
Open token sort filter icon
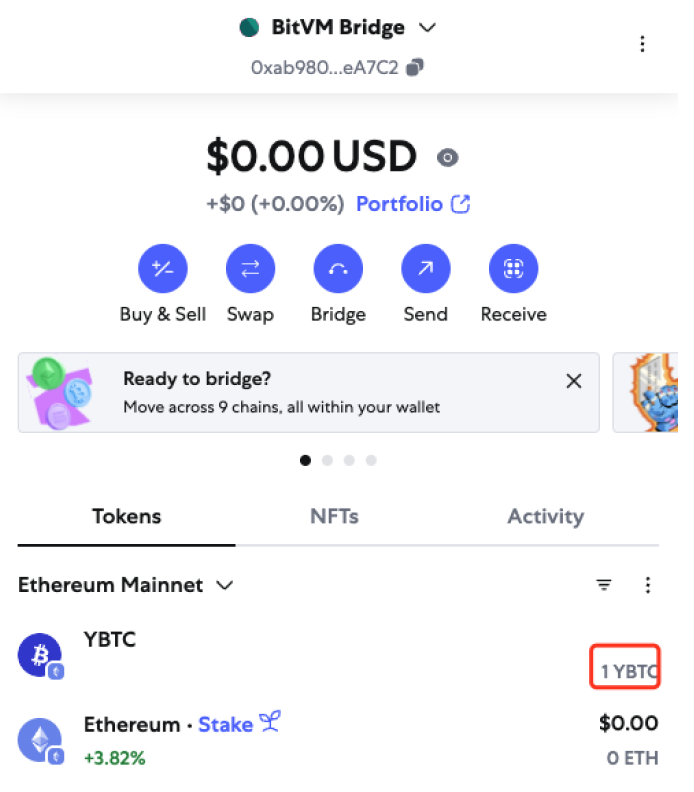coord(604,585)
